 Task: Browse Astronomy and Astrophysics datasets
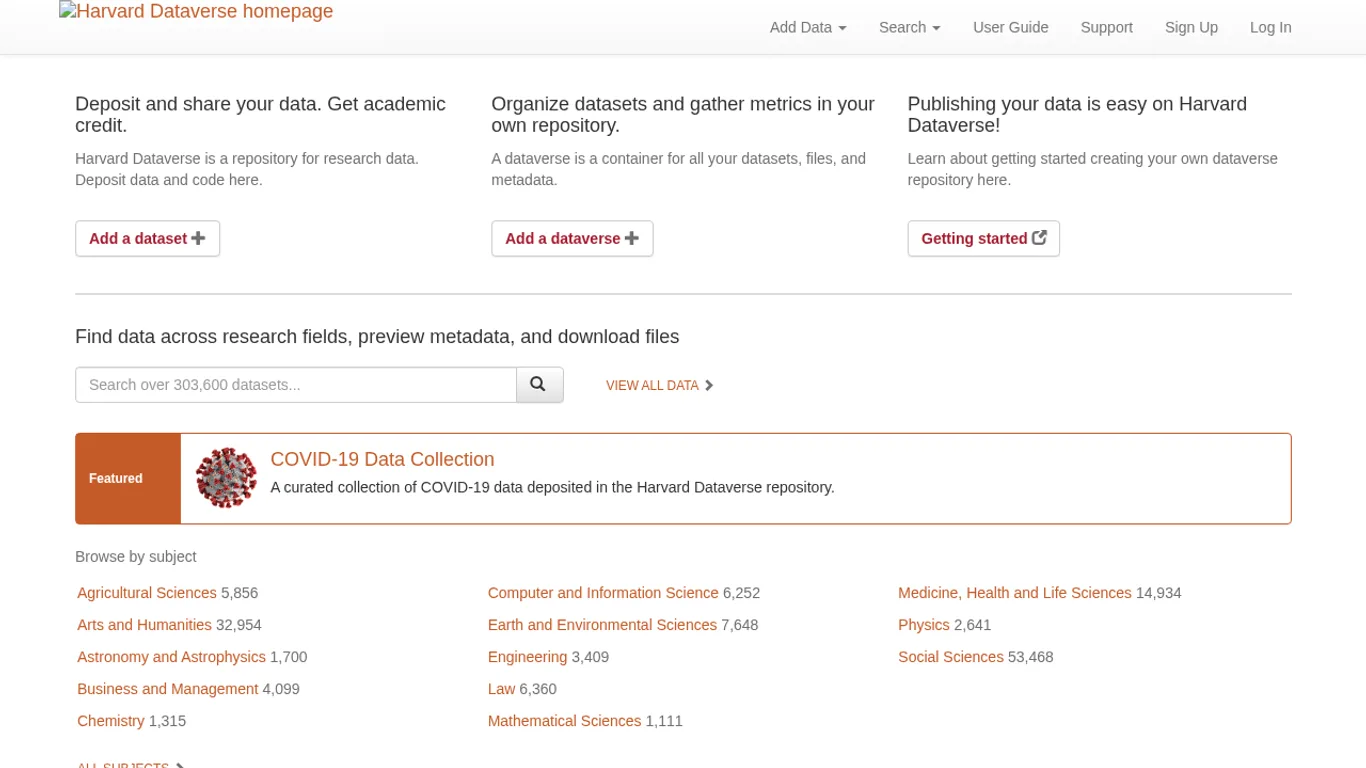point(171,657)
